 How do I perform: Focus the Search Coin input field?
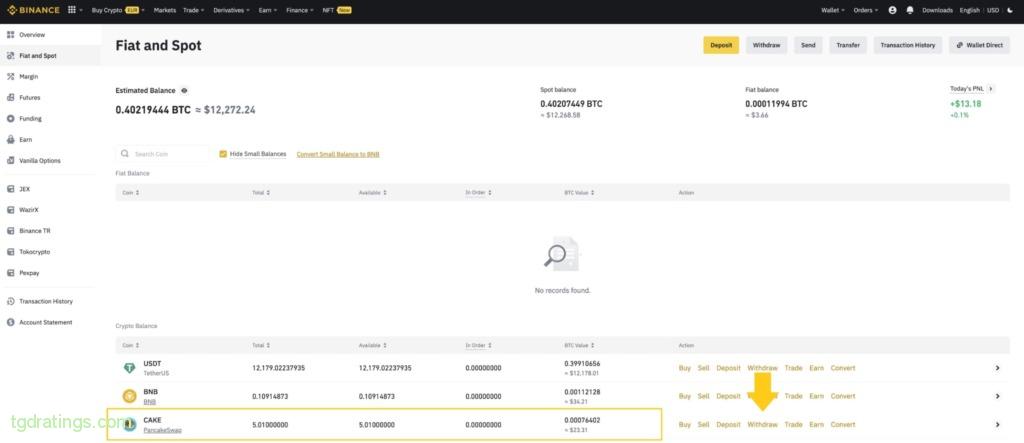coord(163,154)
